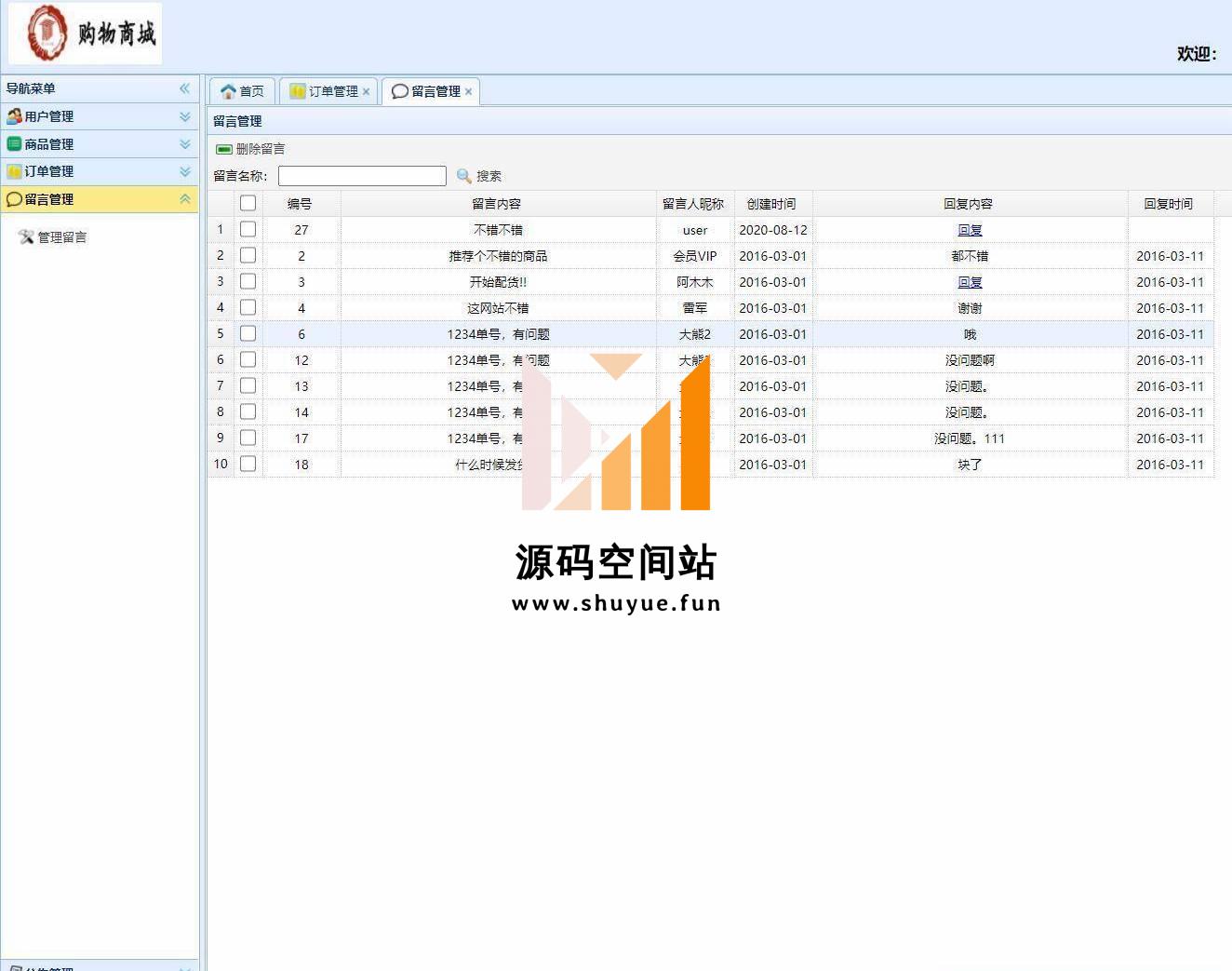Check the checkbox for 开始配货!! row

[x=248, y=281]
